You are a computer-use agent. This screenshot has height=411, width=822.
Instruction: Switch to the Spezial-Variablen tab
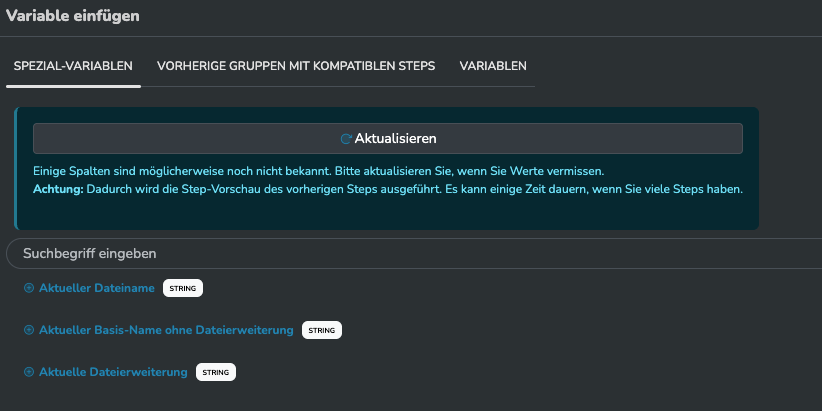click(x=73, y=66)
